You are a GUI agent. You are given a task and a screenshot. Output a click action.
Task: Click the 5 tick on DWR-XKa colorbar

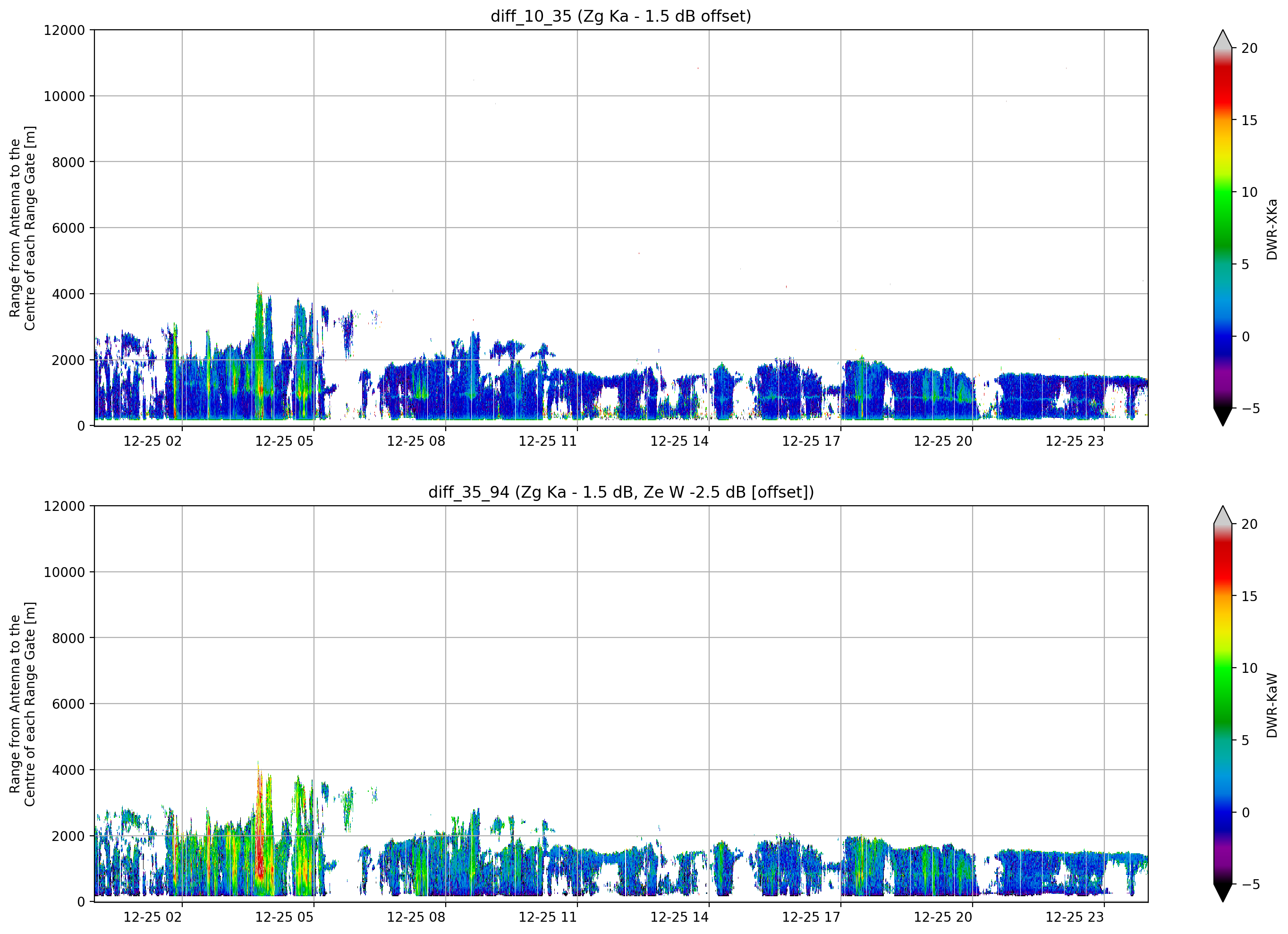point(1246,265)
